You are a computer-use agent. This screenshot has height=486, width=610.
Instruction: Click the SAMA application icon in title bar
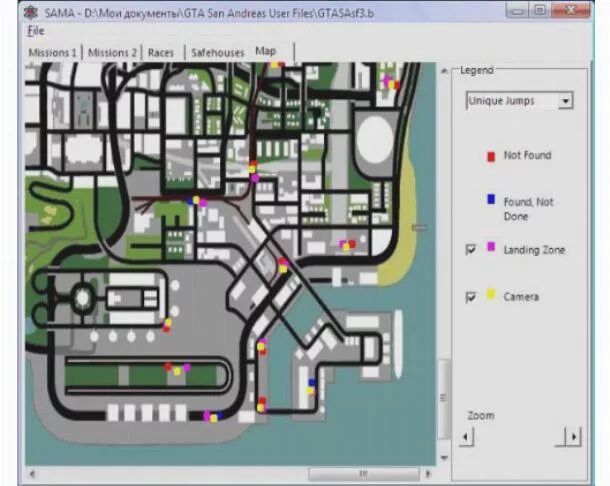pyautogui.click(x=31, y=12)
